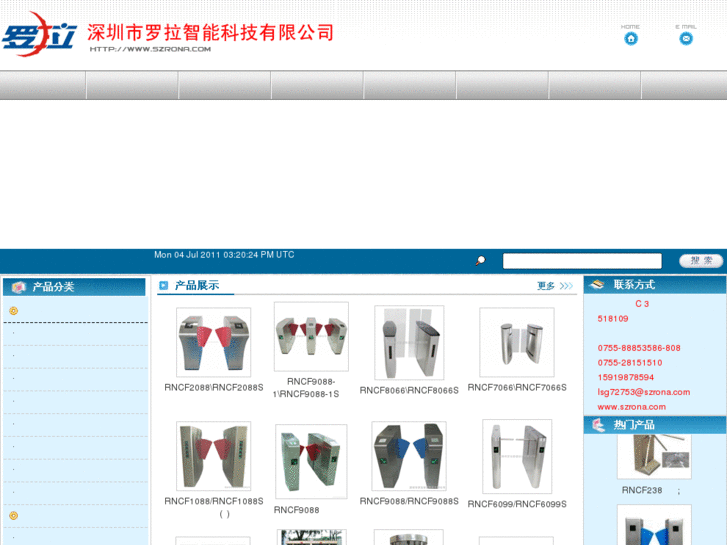727x545 pixels.
Task: Click phone number 0755-28151510
Action: 630,363
